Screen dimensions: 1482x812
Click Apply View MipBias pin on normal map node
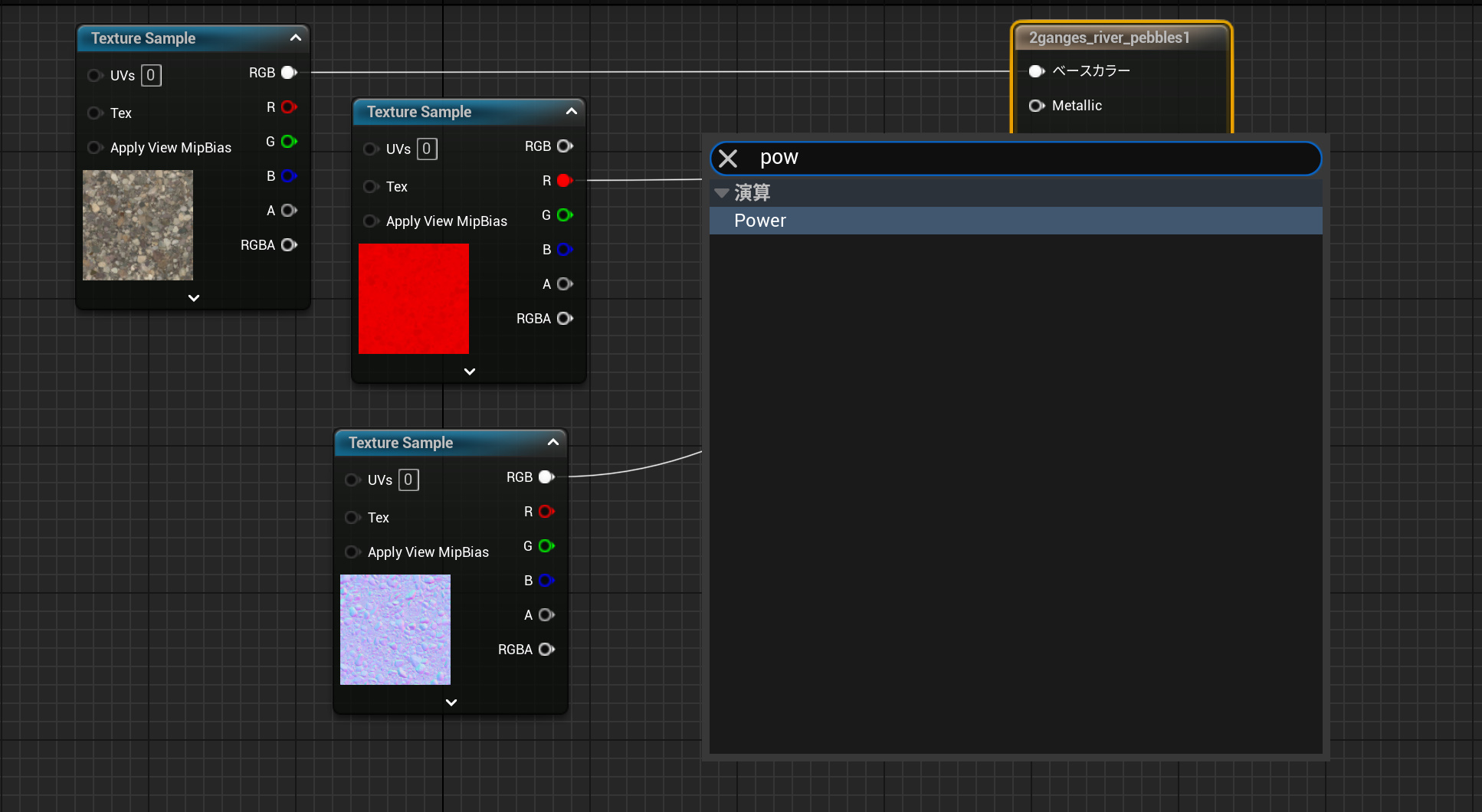point(352,552)
